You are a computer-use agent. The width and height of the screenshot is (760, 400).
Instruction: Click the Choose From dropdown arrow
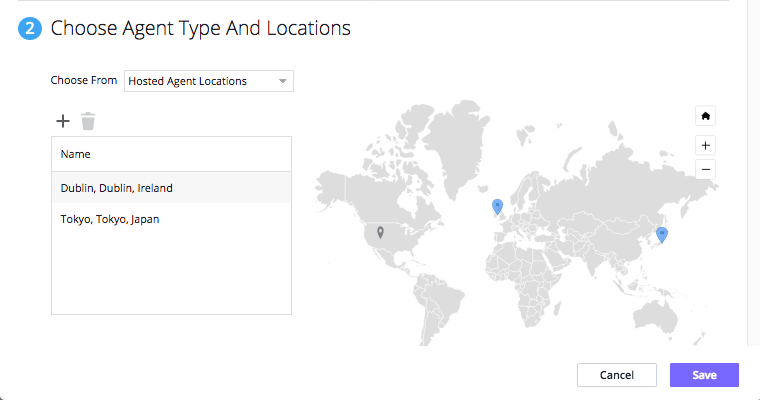pyautogui.click(x=283, y=81)
